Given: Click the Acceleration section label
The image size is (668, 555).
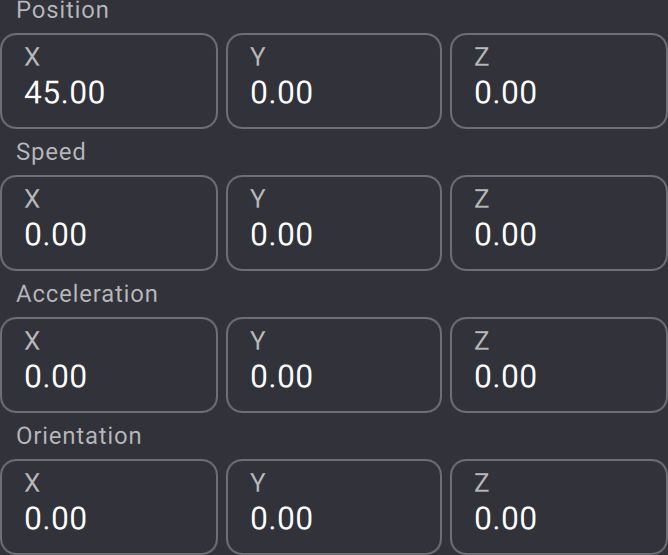Looking at the screenshot, I should coord(87,294).
